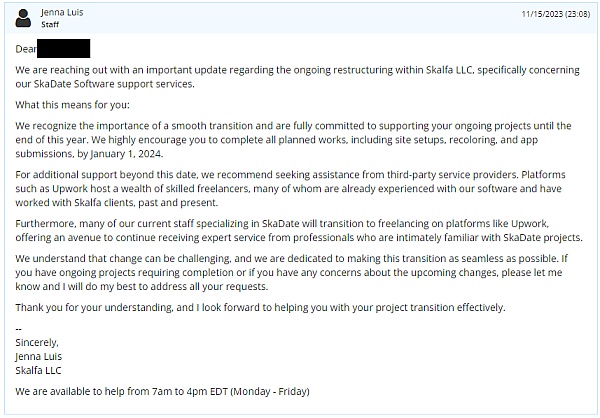This screenshot has height=418, width=600.
Task: Click the redacted recipient name box
Action: tap(64, 48)
